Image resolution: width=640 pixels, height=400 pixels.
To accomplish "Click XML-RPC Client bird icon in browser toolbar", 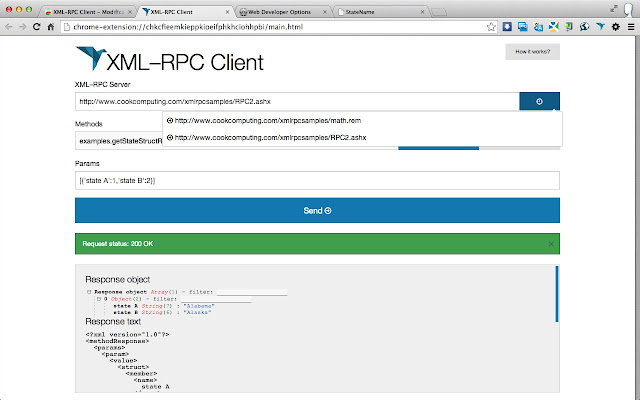I will tap(600, 27).
